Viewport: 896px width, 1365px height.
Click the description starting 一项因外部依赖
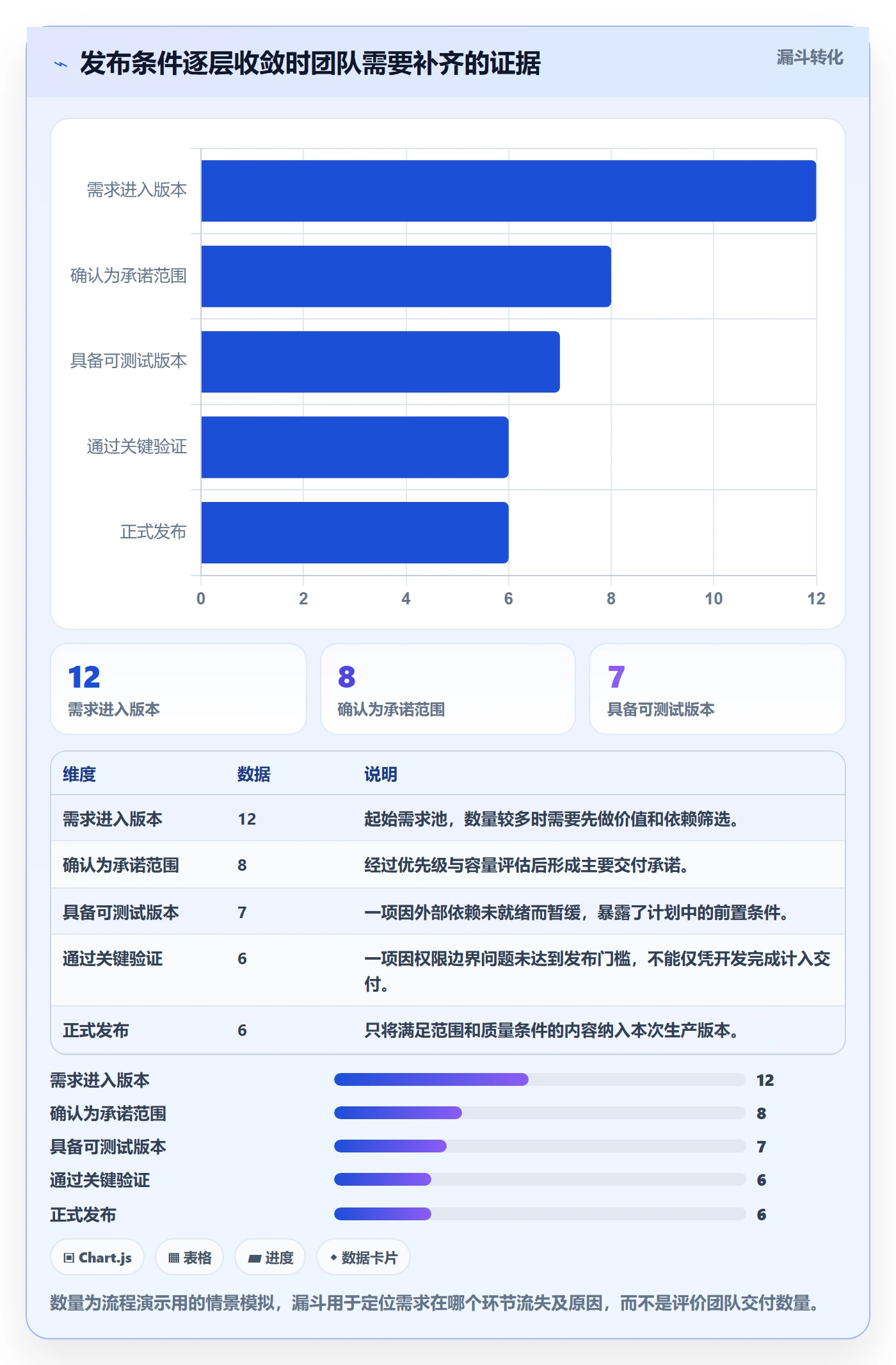coord(577,912)
